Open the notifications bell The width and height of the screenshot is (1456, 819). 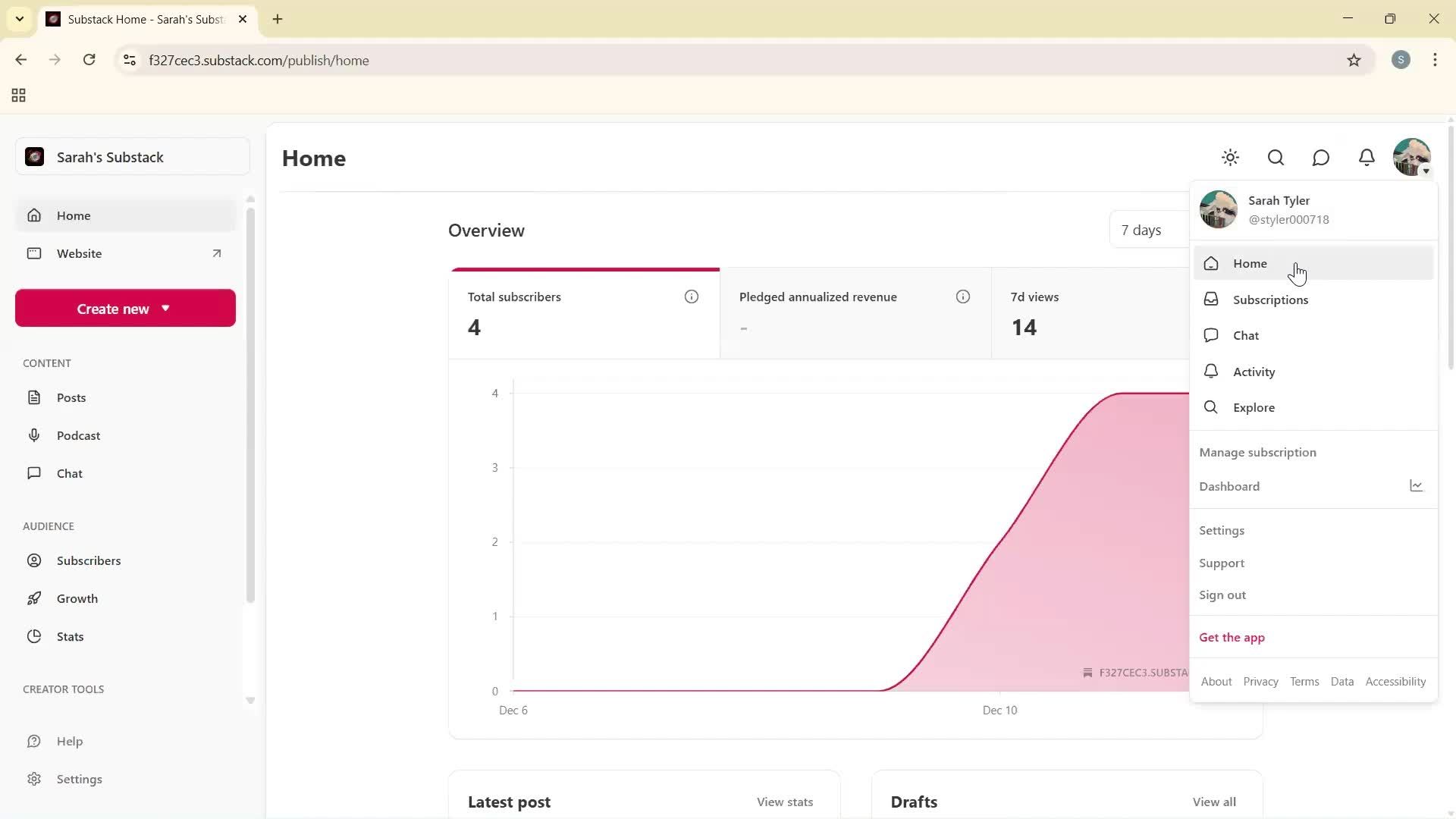(x=1367, y=157)
